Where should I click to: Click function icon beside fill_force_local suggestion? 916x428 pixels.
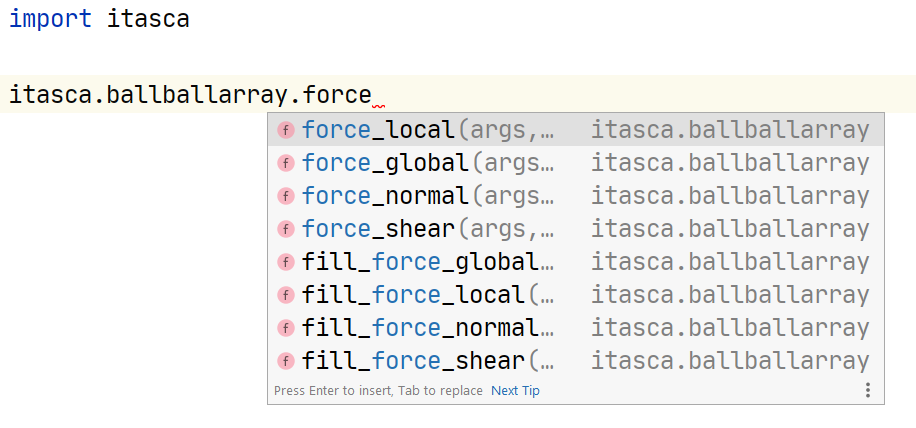285,295
